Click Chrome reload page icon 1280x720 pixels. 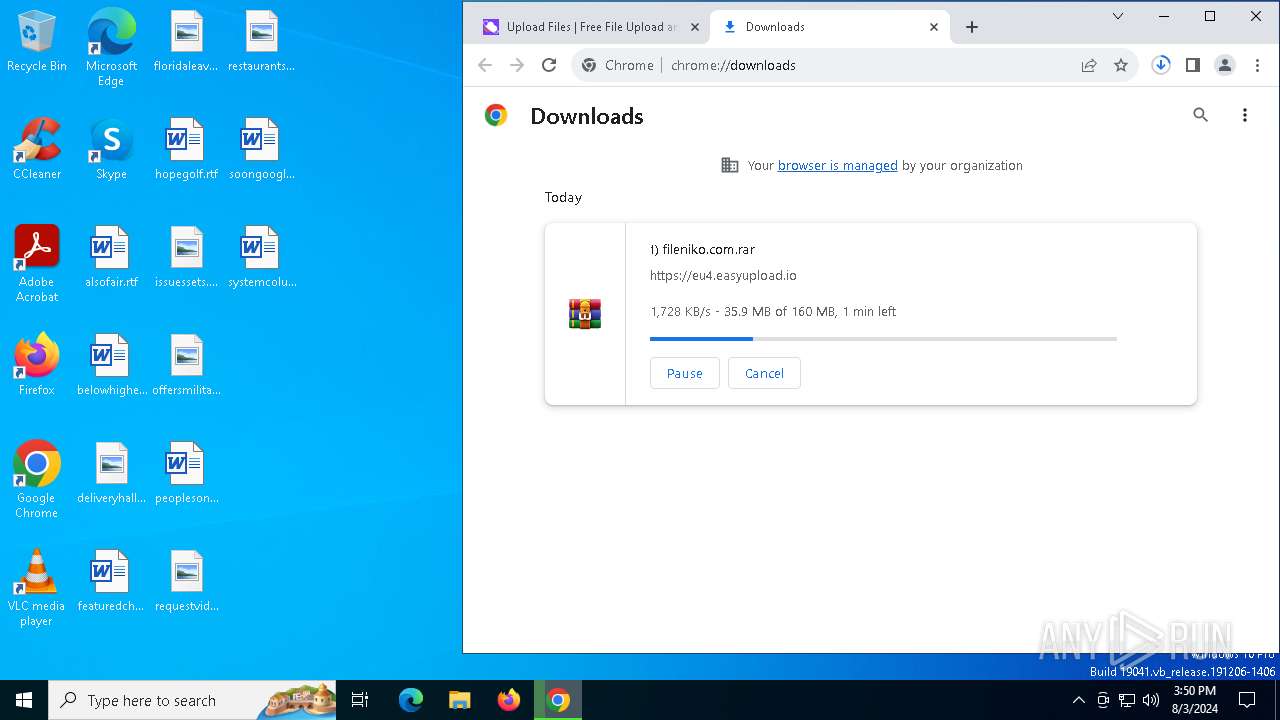click(x=549, y=65)
